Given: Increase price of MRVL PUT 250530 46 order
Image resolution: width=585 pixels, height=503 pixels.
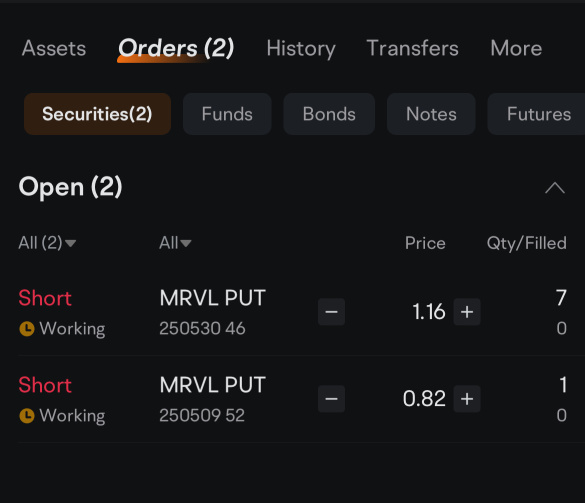Looking at the screenshot, I should point(467,312).
